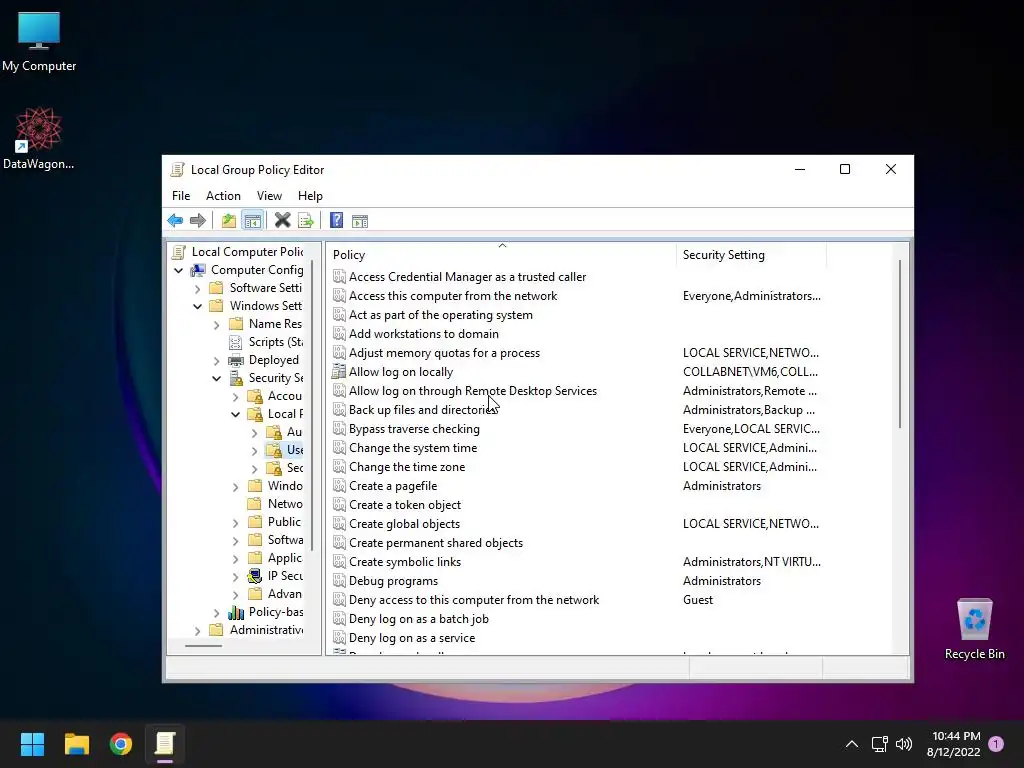
Task: Open the Recycle Bin desktop icon
Action: pos(974,629)
